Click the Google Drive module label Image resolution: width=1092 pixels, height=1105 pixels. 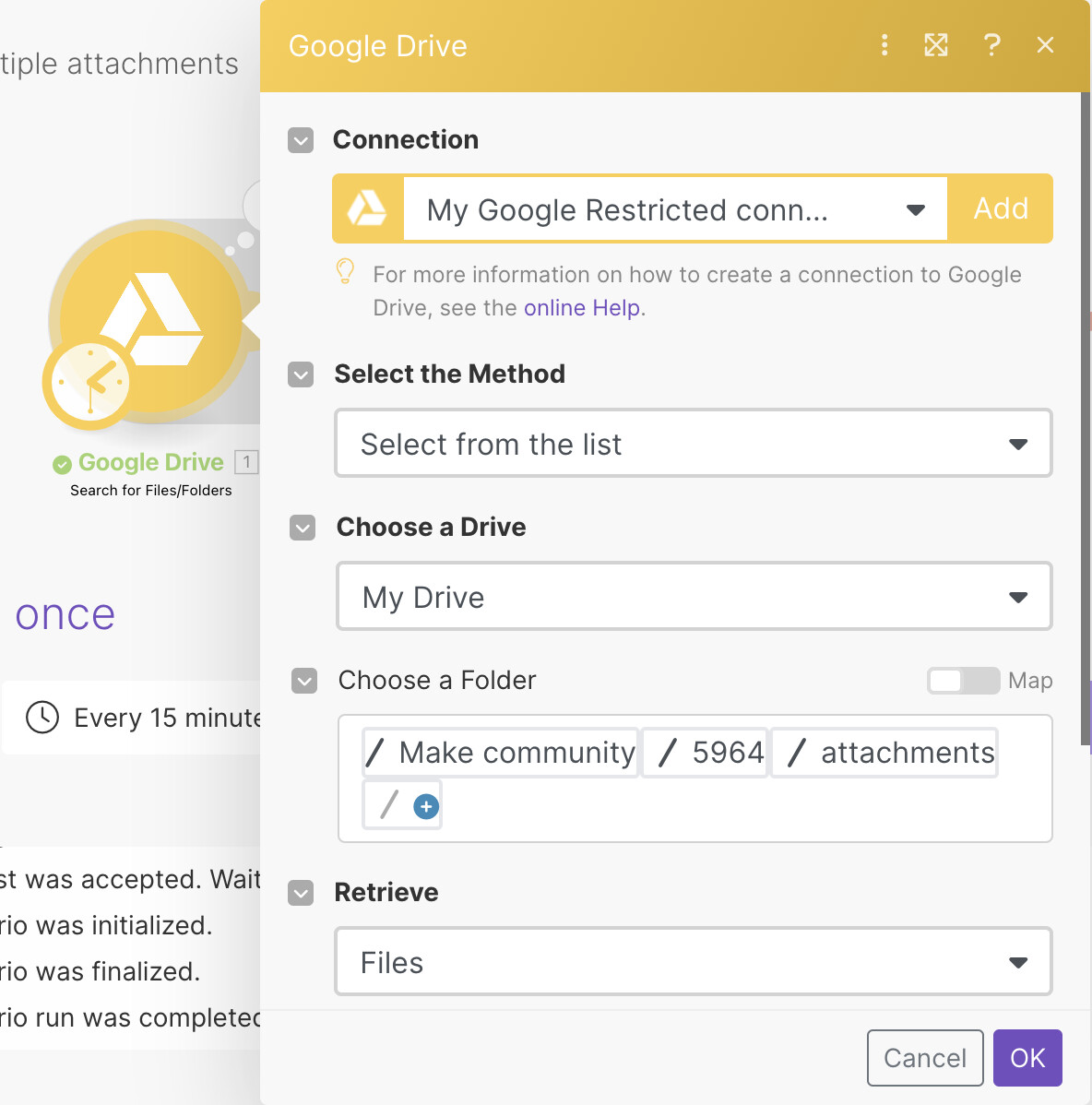point(150,462)
